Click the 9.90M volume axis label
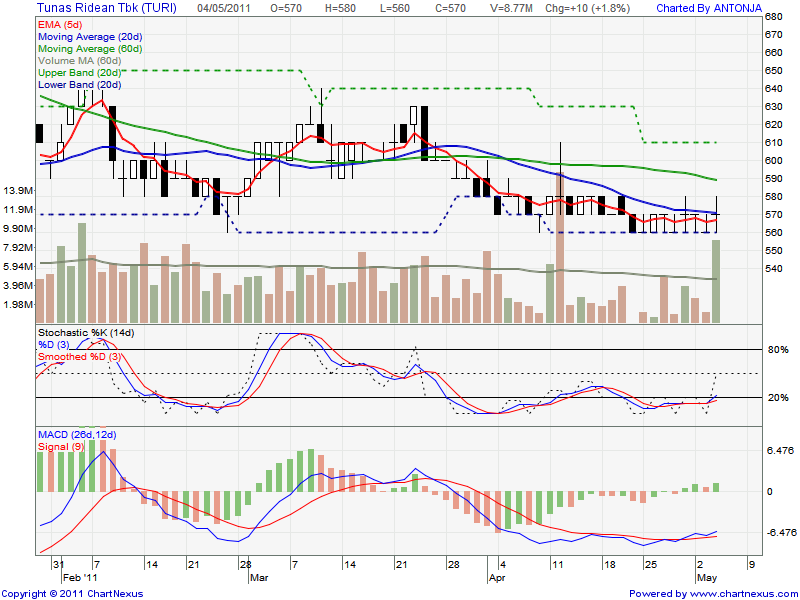 (18, 229)
